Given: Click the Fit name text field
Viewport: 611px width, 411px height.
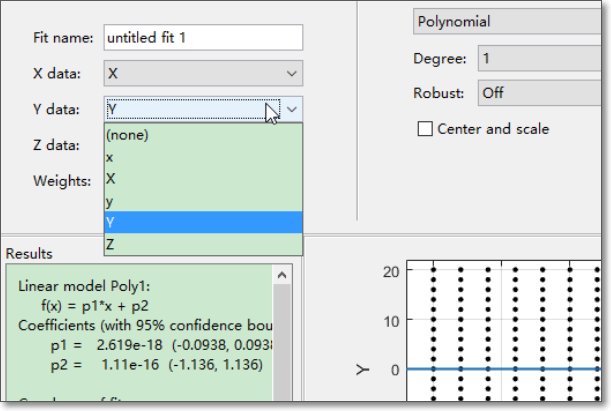Looking at the screenshot, I should pyautogui.click(x=203, y=37).
